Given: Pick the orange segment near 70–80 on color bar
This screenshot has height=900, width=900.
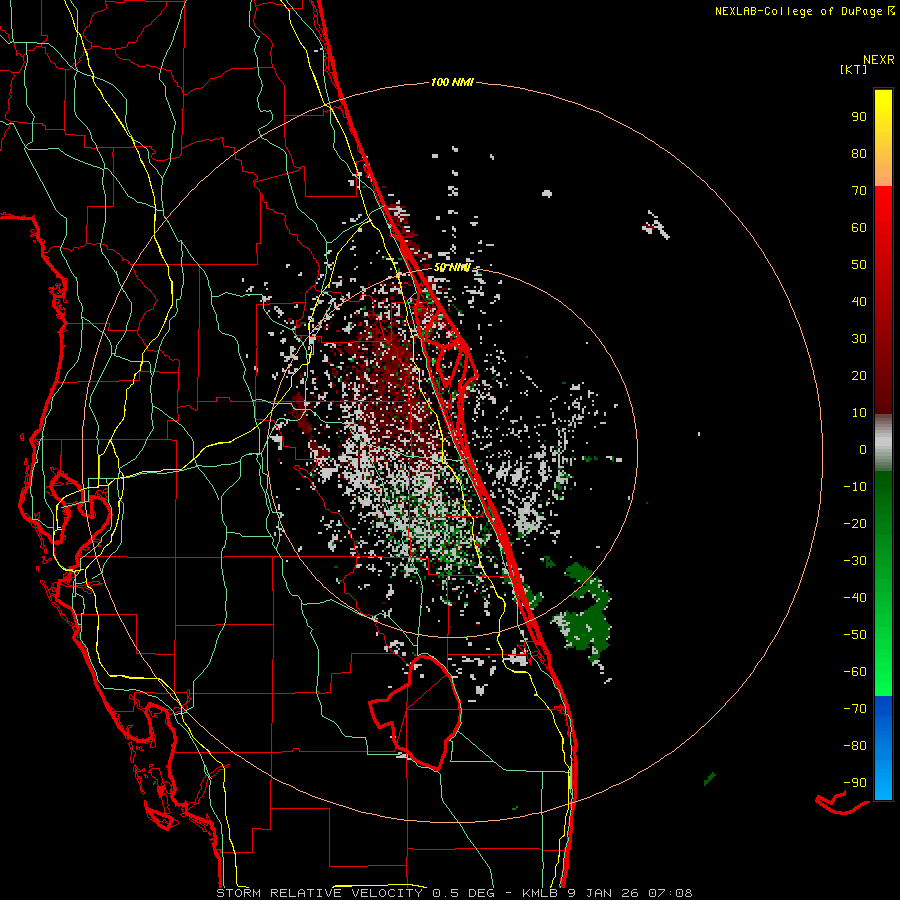Looking at the screenshot, I should click(883, 169).
